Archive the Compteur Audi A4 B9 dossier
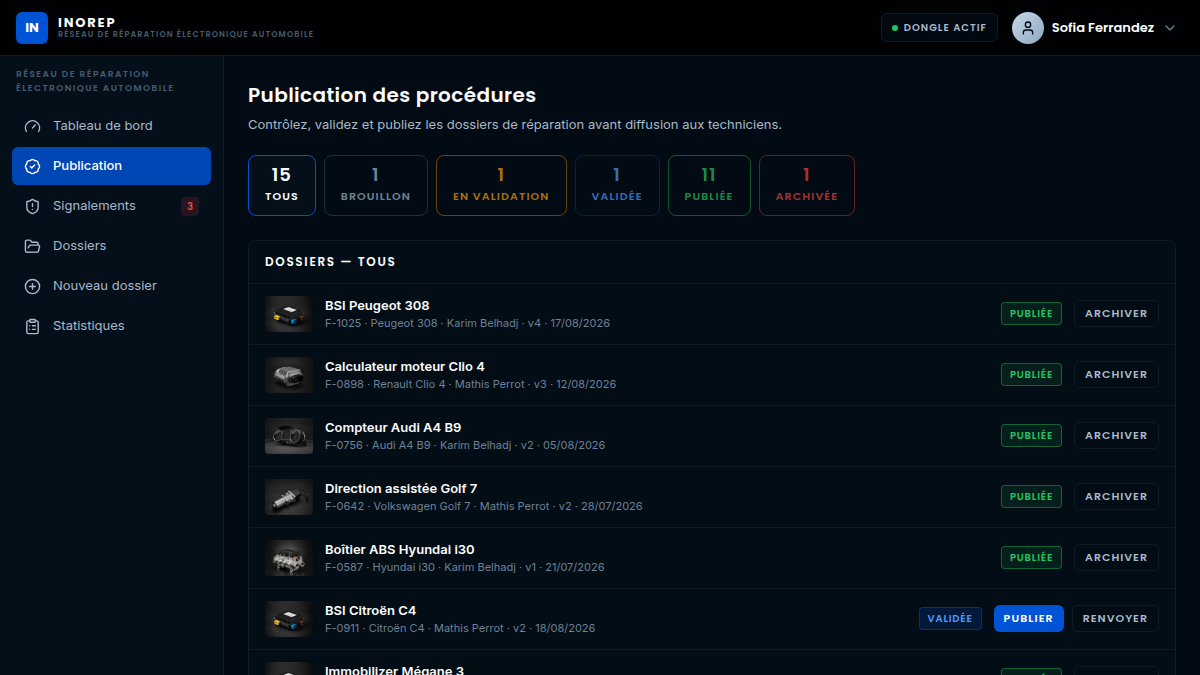Viewport: 1200px width, 675px height. pos(1116,436)
